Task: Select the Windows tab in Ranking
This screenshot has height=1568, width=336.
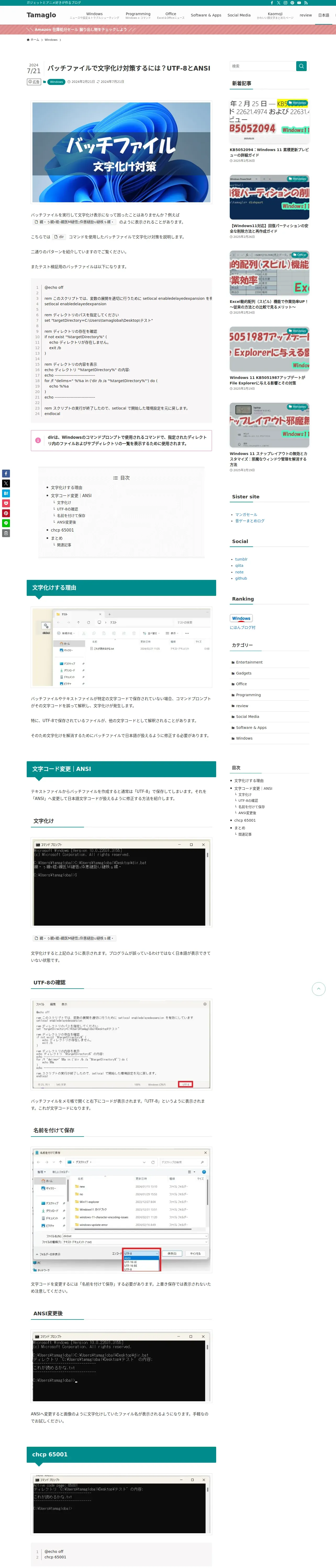Action: 242,618
